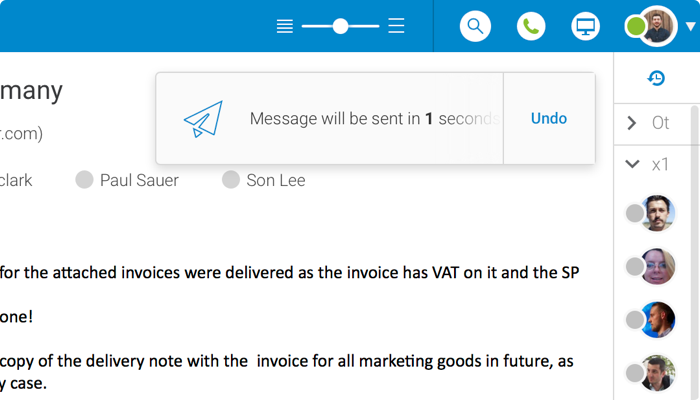Toggle status circle beside mustached man avatar

(x=634, y=213)
